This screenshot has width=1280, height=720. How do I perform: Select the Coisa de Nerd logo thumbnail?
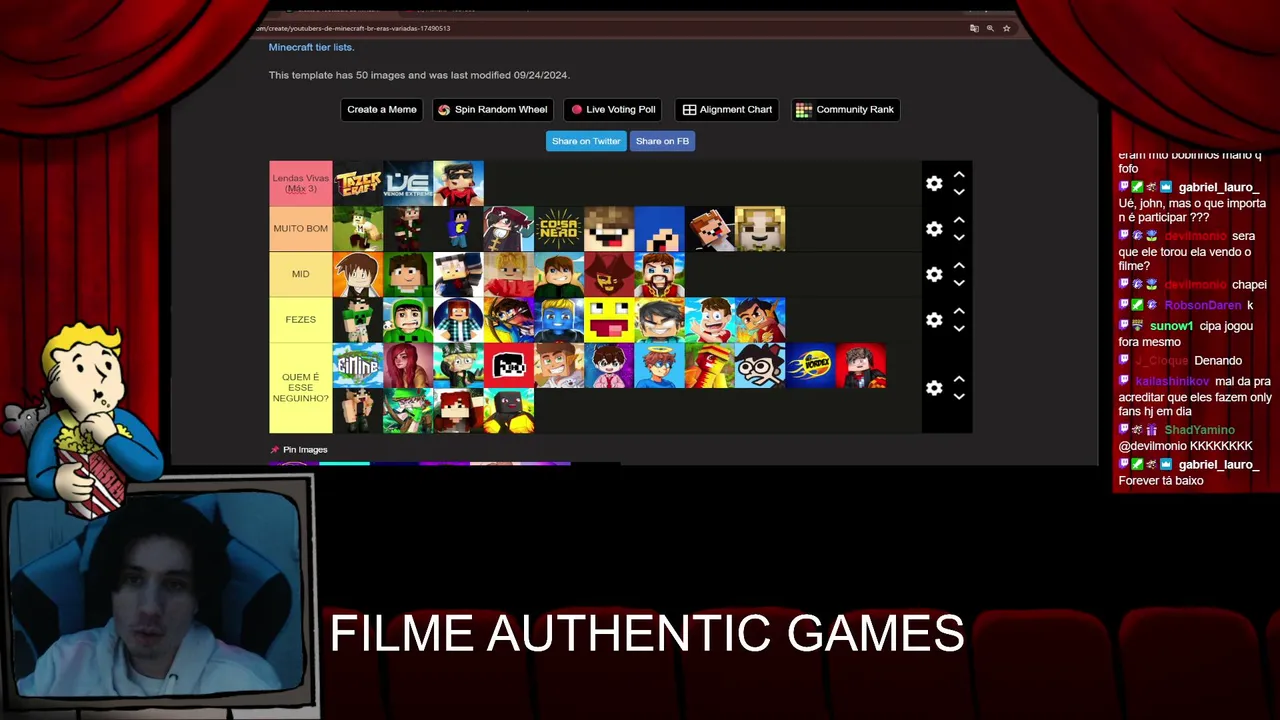coord(559,229)
